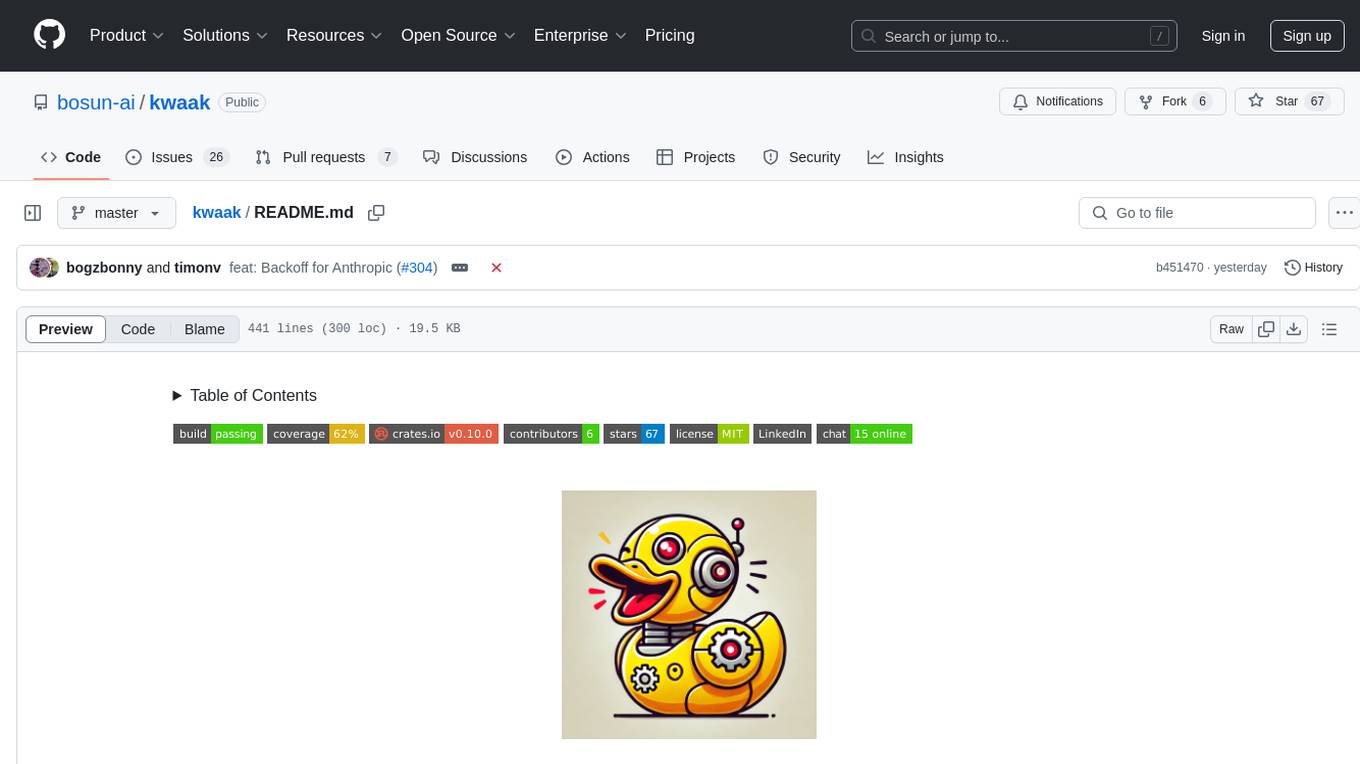Click Sign in link
Screen dimensions: 1360x764
click(1223, 36)
